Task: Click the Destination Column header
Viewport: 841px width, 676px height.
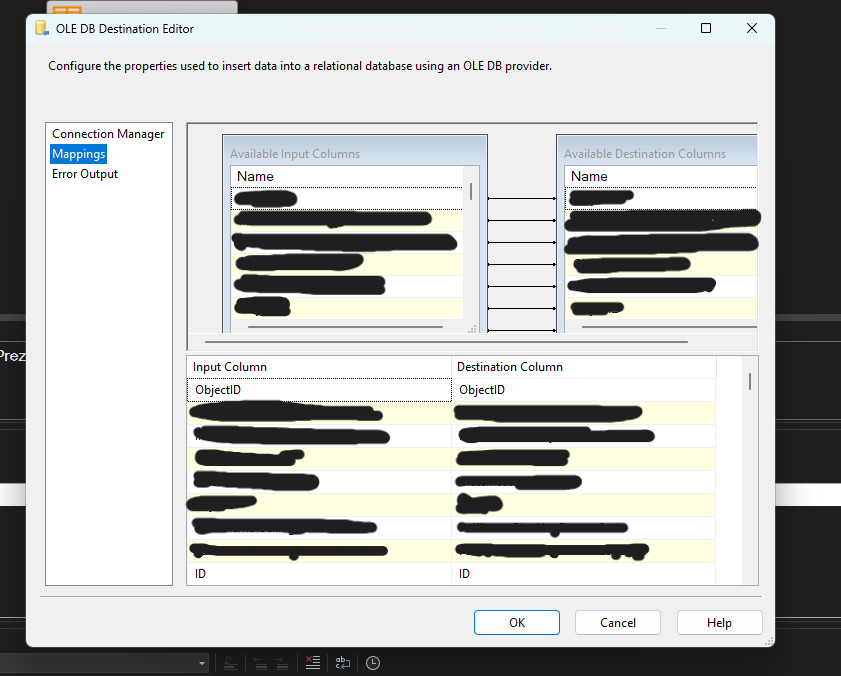Action: click(584, 367)
